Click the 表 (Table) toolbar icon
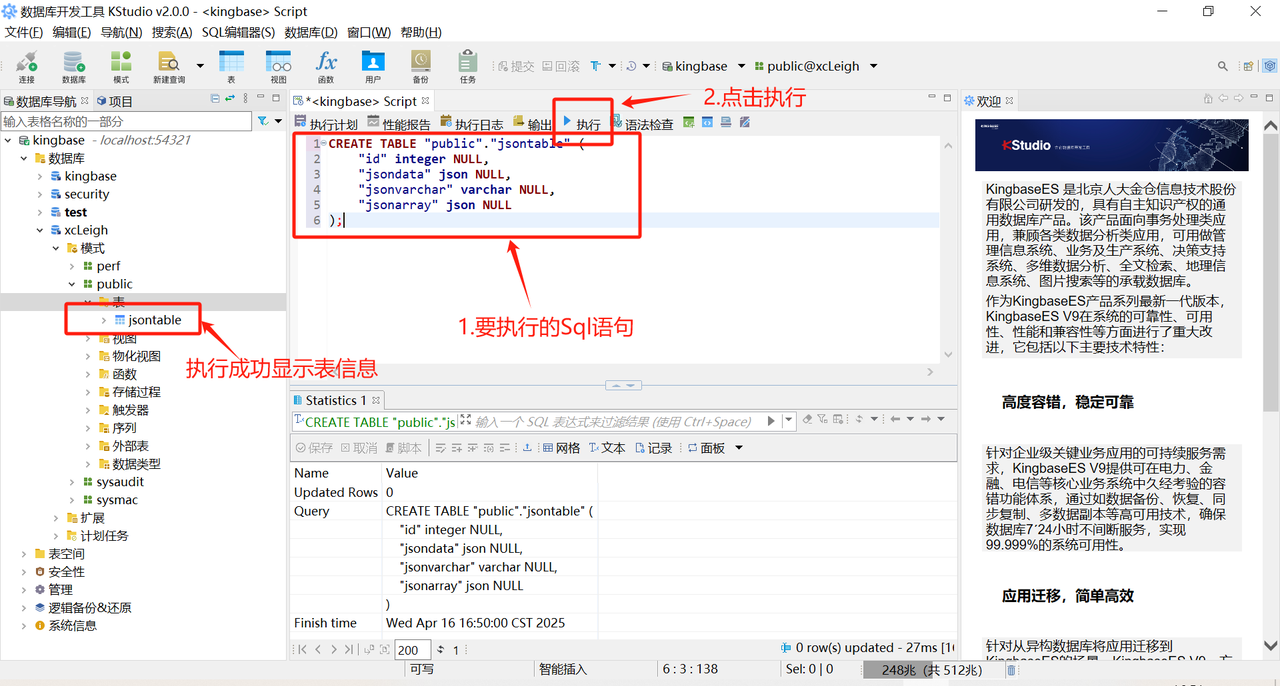Viewport: 1280px width, 686px height. coord(231,66)
